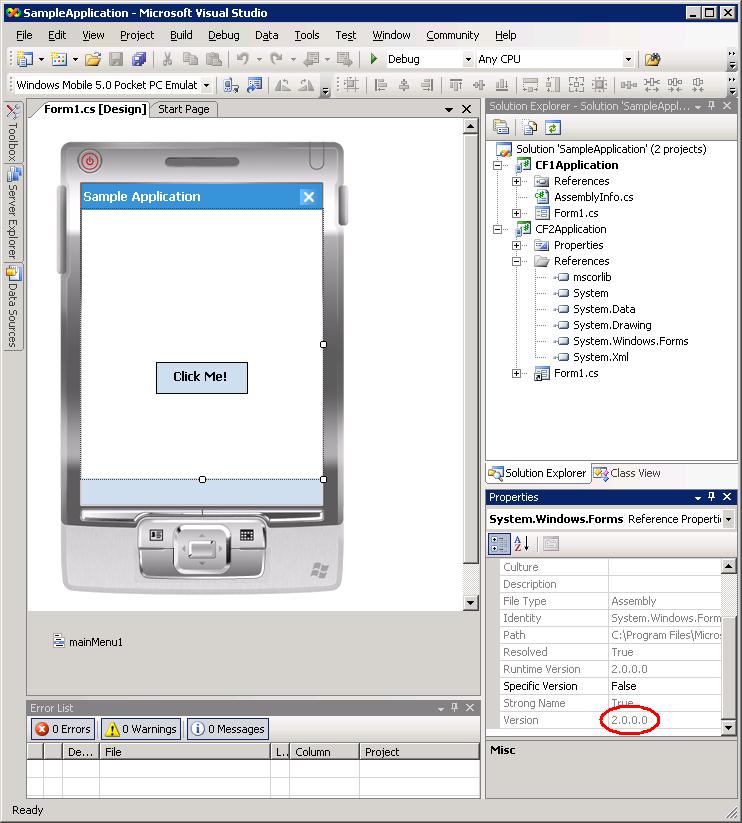The height and width of the screenshot is (823, 742).
Task: Click Solution Explorer Properties icon
Action: [501, 127]
